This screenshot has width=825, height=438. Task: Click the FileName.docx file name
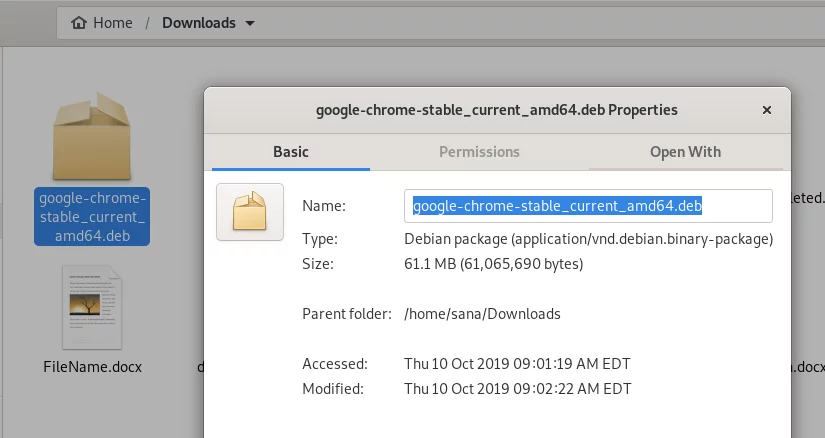point(93,367)
